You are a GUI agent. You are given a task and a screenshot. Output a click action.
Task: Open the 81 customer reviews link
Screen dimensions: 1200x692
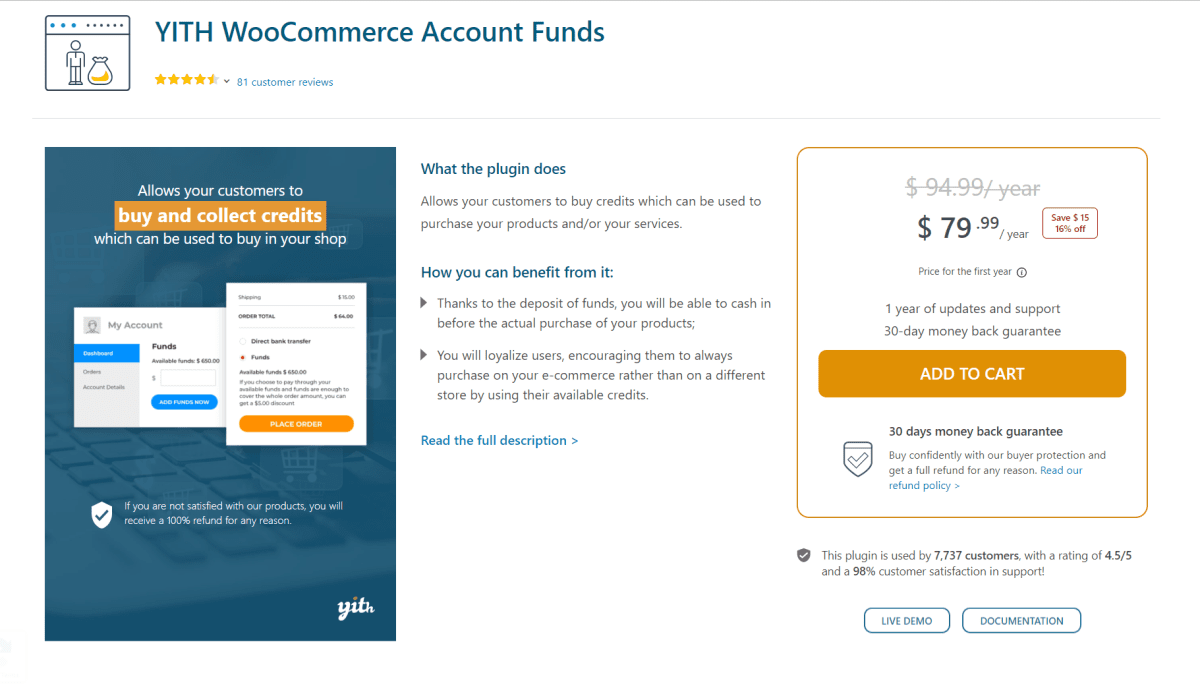click(x=285, y=81)
